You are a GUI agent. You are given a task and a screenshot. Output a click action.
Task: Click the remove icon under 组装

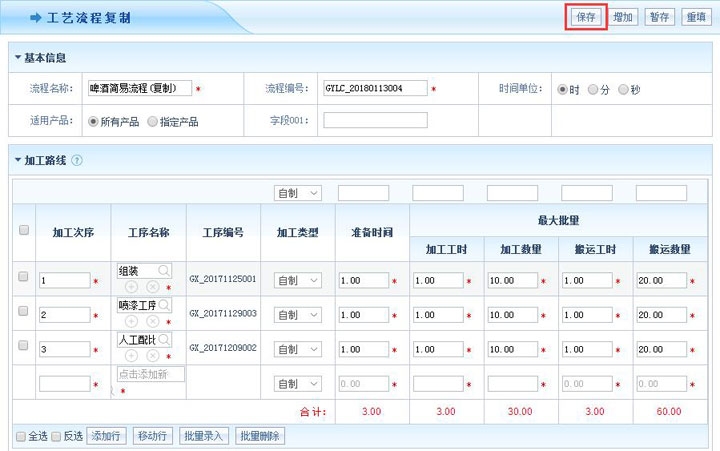click(152, 287)
